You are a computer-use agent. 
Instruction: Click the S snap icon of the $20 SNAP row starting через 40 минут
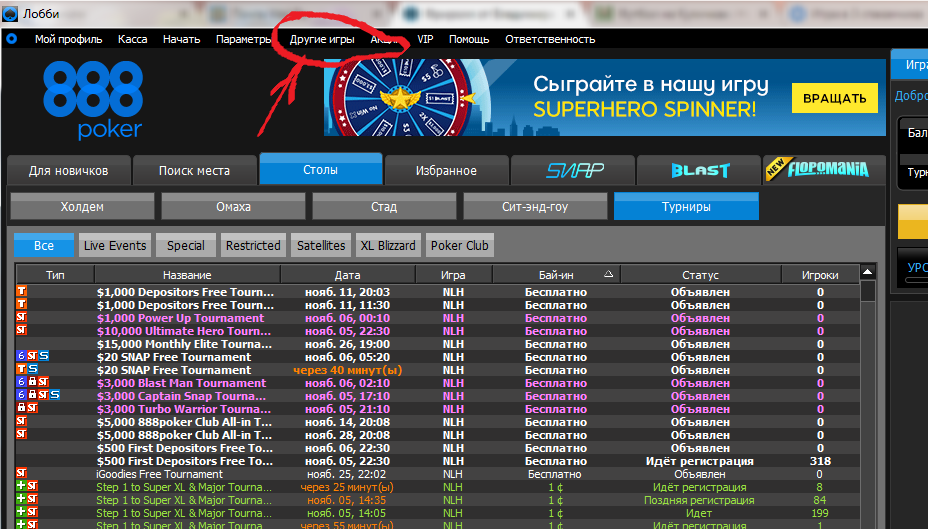click(x=33, y=369)
